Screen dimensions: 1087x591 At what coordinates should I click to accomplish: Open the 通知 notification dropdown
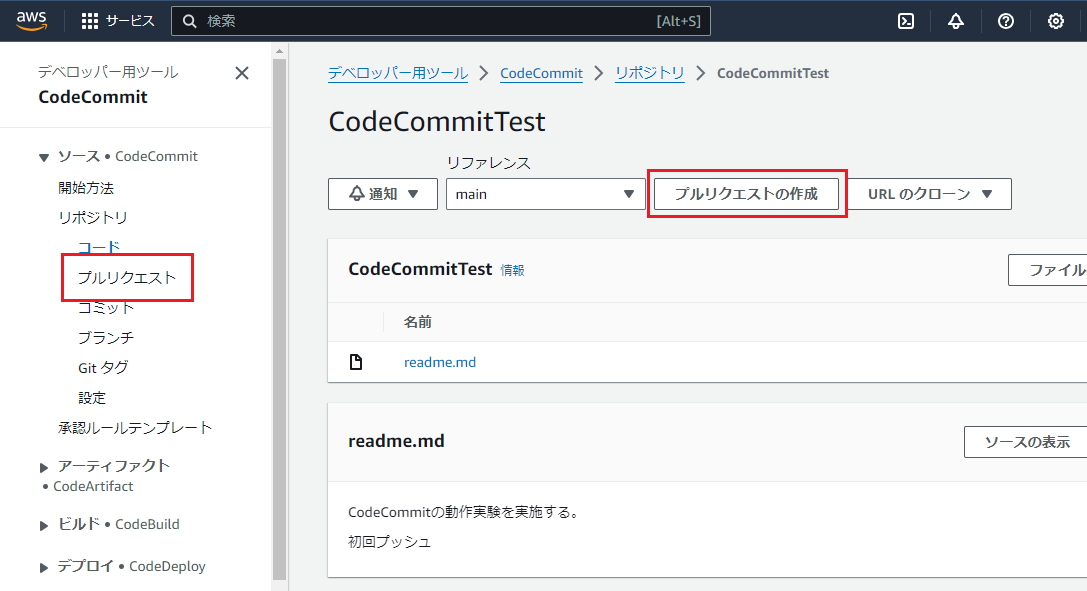point(382,193)
